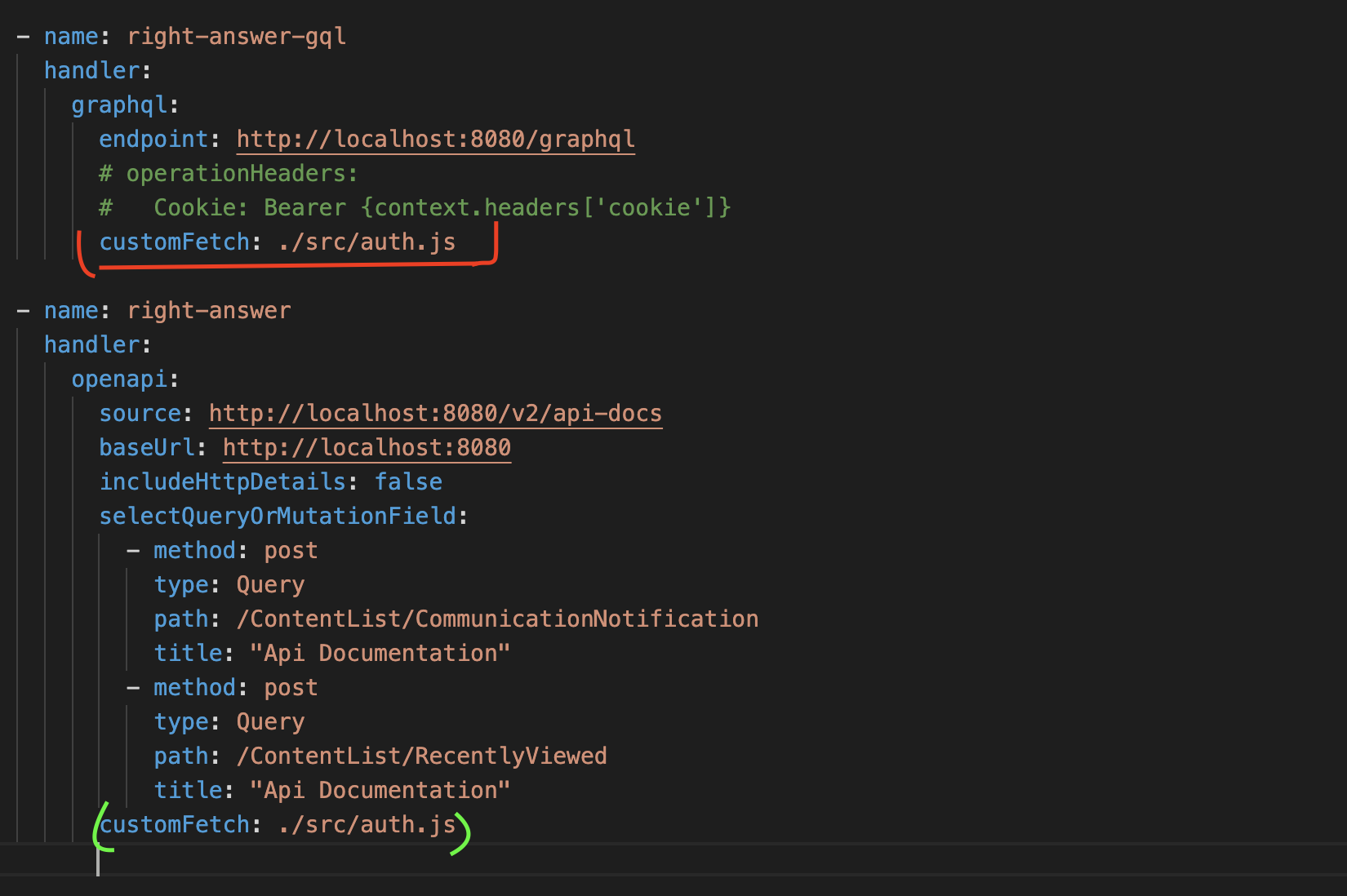This screenshot has height=896, width=1347.
Task: Click the customFetch value ./src/auth.js in green parentheses
Action: tap(363, 824)
